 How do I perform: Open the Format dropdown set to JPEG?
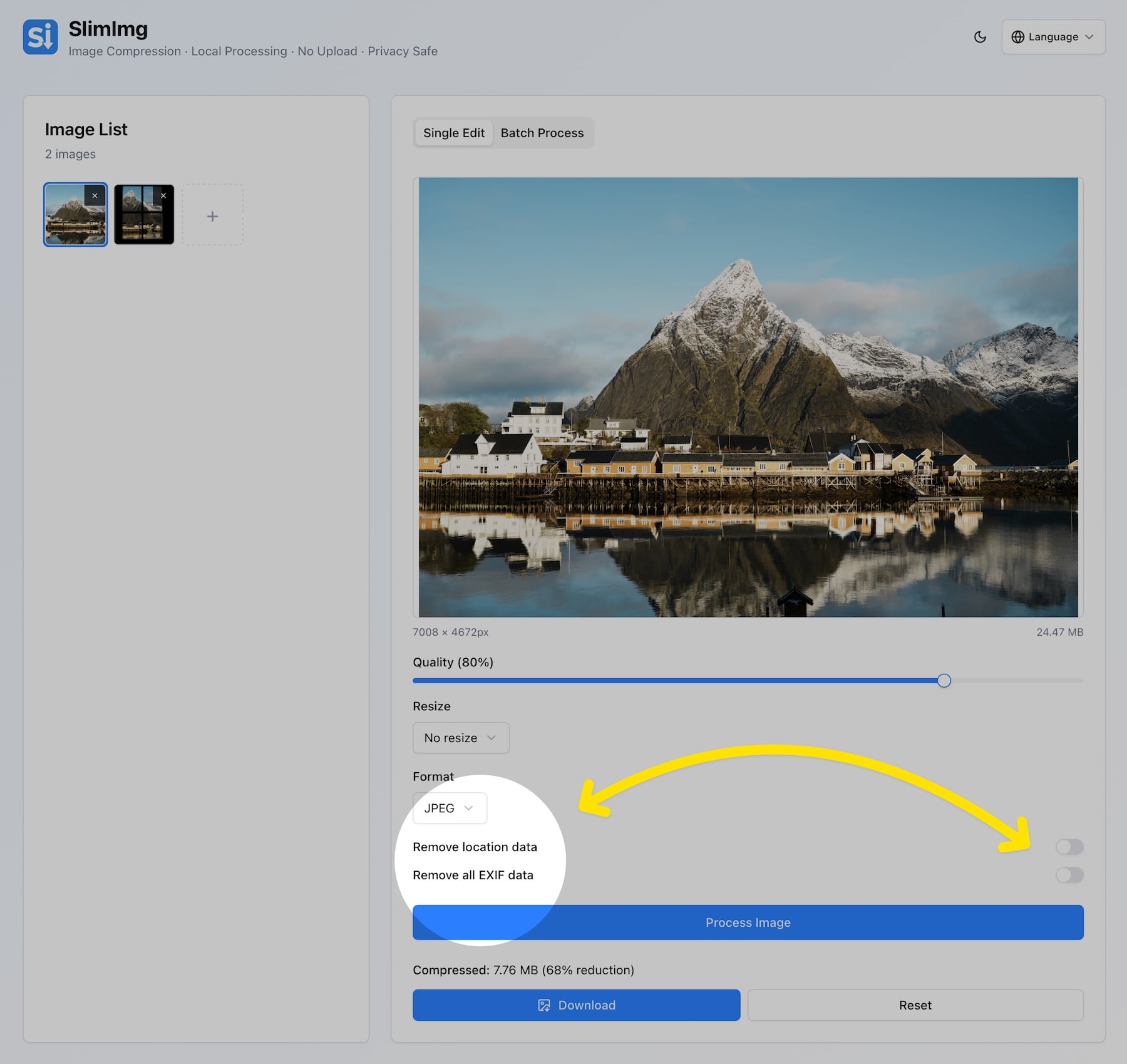[x=449, y=808]
